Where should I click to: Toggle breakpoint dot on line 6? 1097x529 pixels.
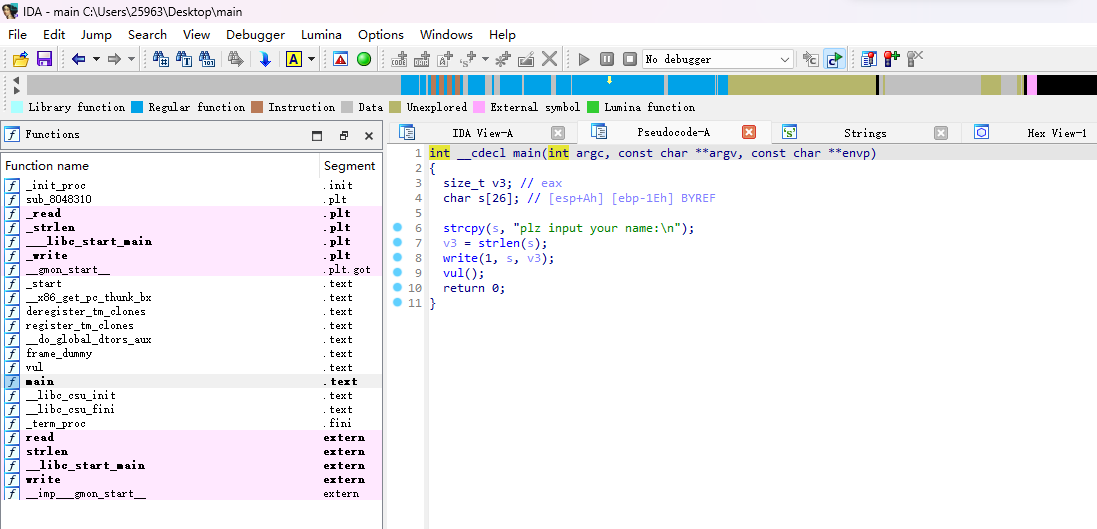click(397, 227)
